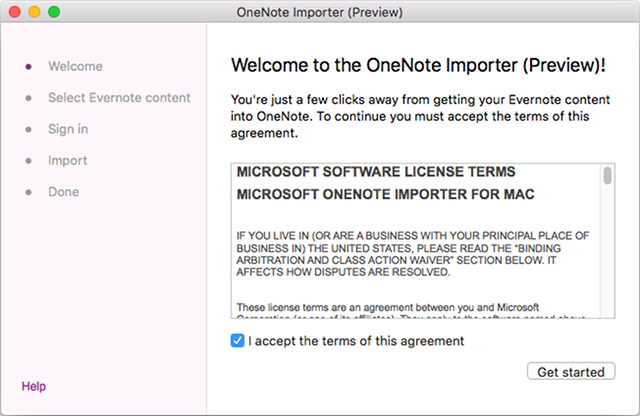This screenshot has height=416, width=640.
Task: Close the OneNote Importer window
Action: tap(15, 12)
